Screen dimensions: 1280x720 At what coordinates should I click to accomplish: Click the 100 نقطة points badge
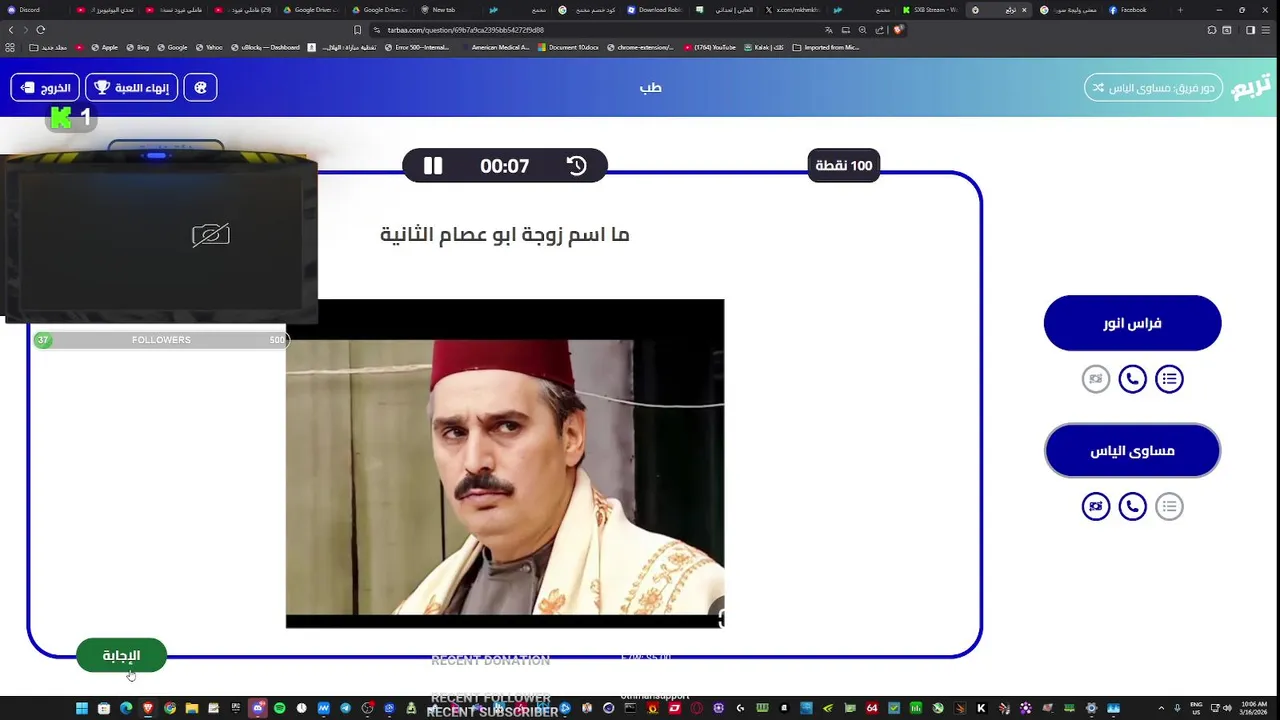point(844,166)
